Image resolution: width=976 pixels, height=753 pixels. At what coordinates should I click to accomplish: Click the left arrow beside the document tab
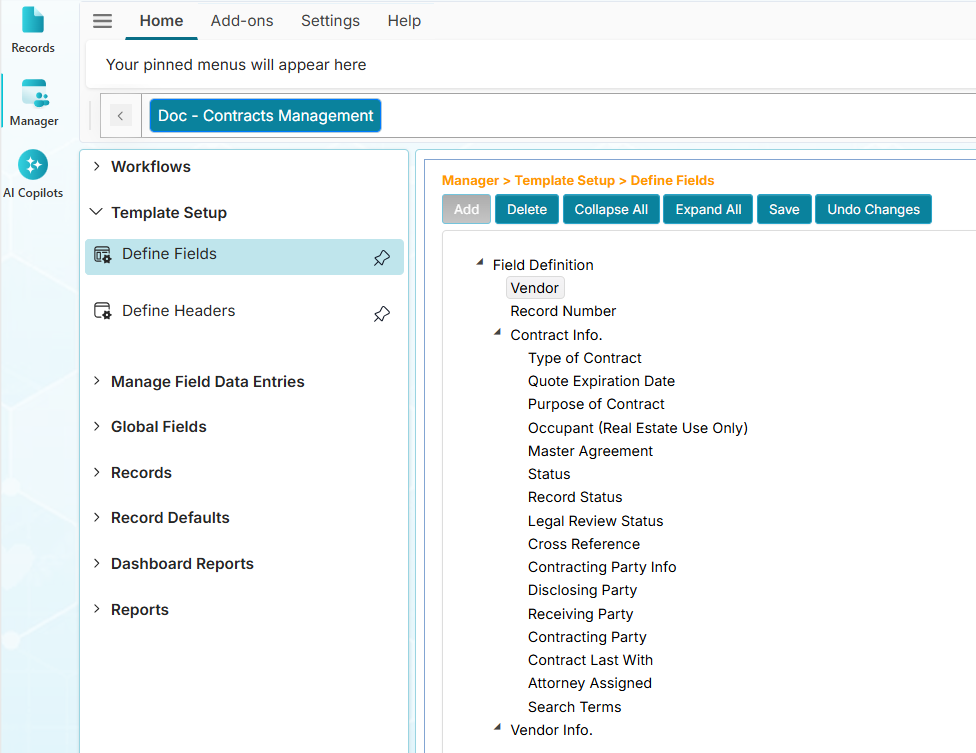(x=120, y=115)
